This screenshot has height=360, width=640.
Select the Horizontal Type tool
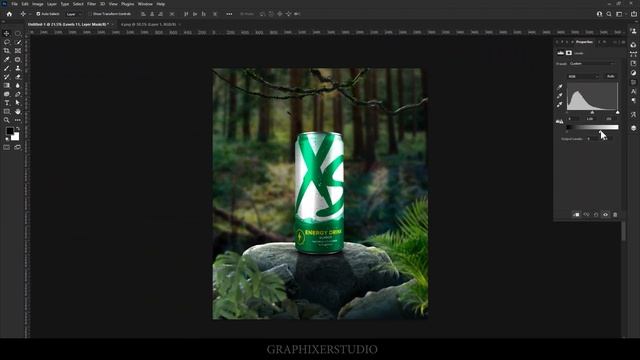coord(7,103)
